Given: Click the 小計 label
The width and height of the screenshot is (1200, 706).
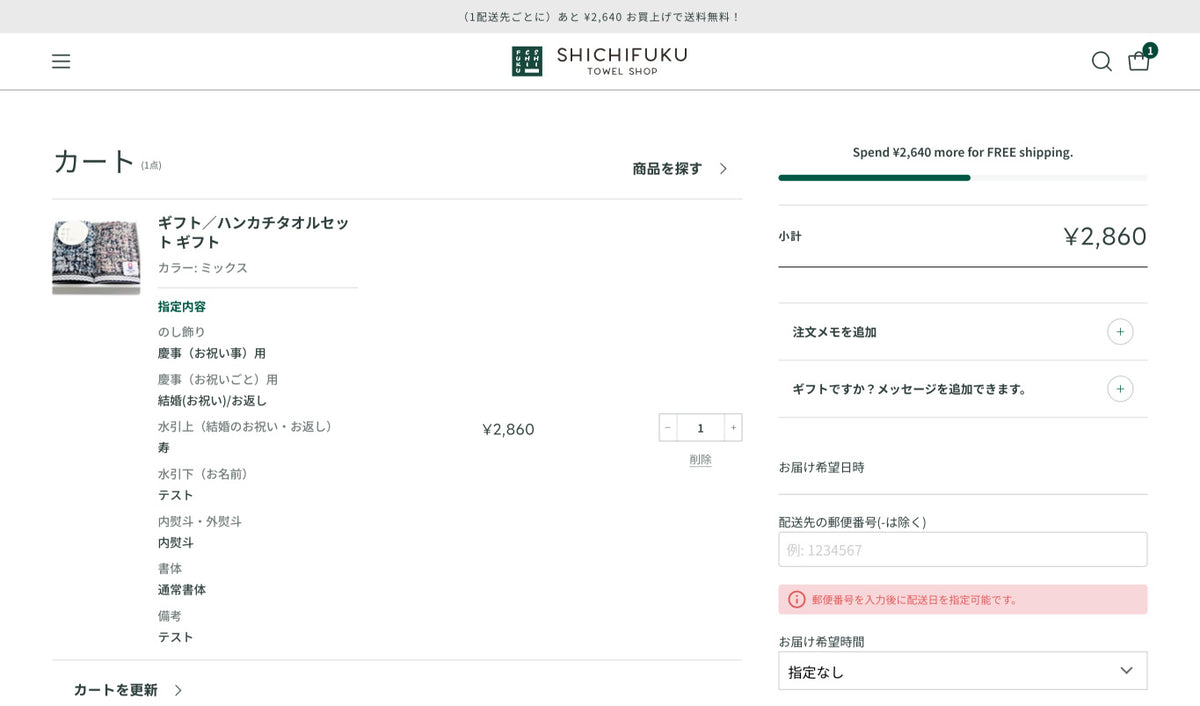Looking at the screenshot, I should (x=790, y=236).
